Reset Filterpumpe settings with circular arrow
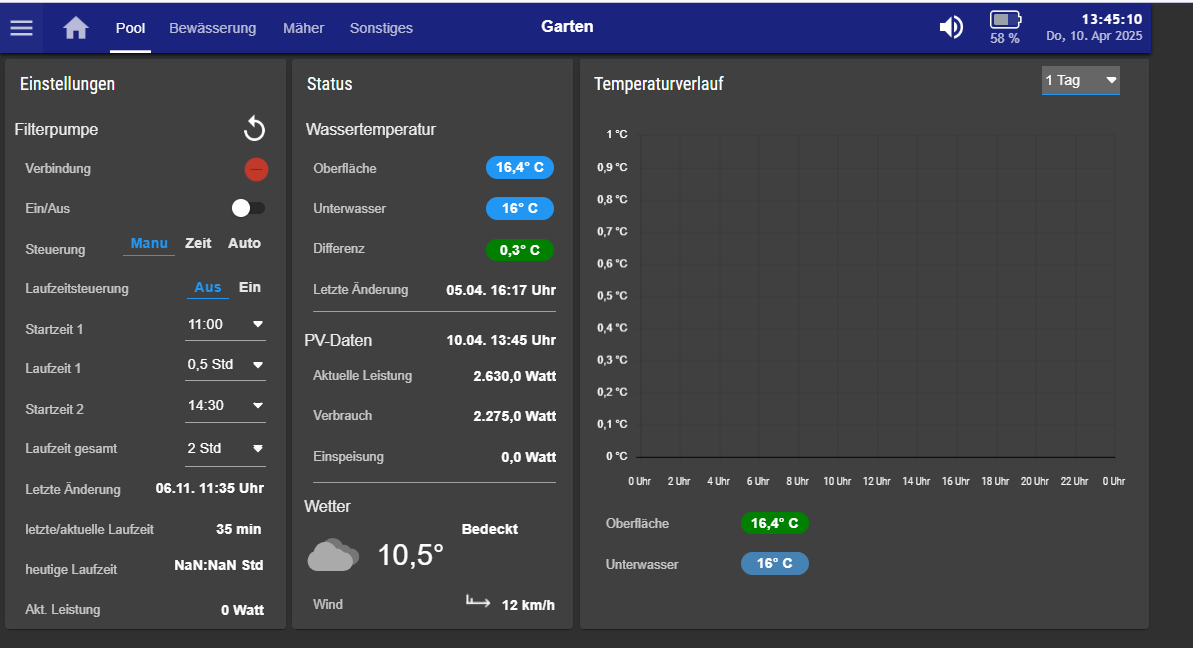The image size is (1193, 648). [254, 129]
